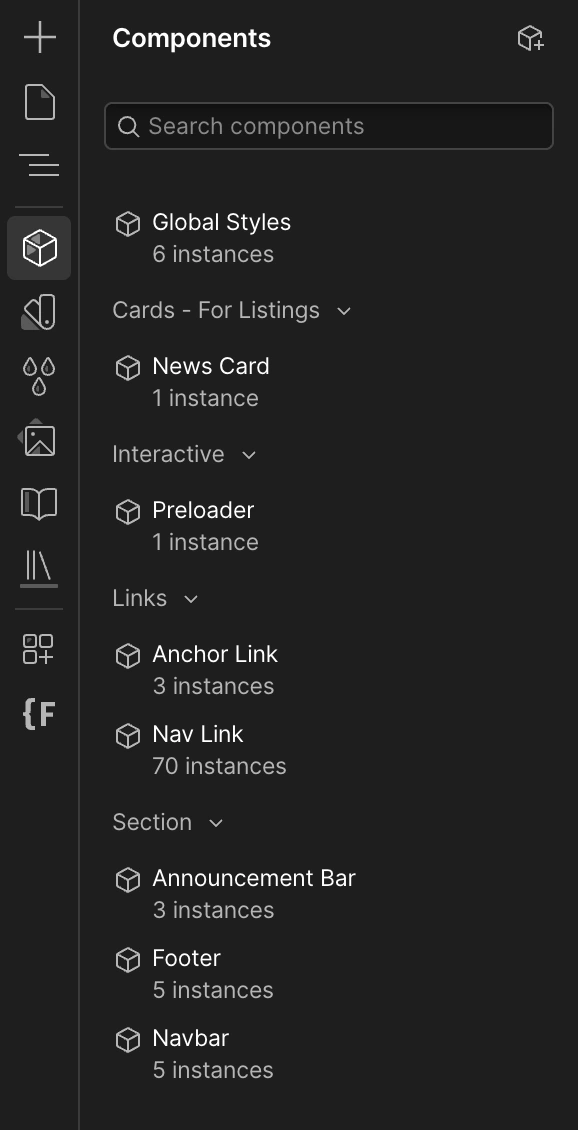The width and height of the screenshot is (578, 1130).
Task: Collapse the Section group
Action: click(x=215, y=822)
